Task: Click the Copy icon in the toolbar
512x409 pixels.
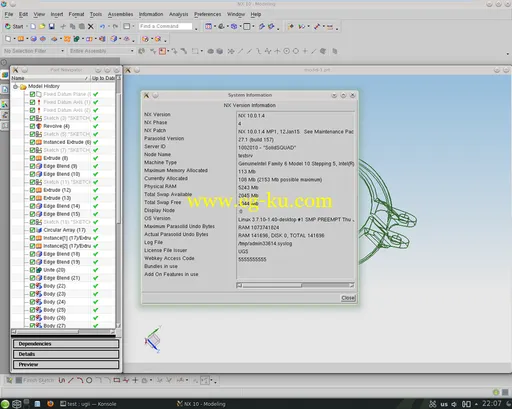Action: point(72,26)
